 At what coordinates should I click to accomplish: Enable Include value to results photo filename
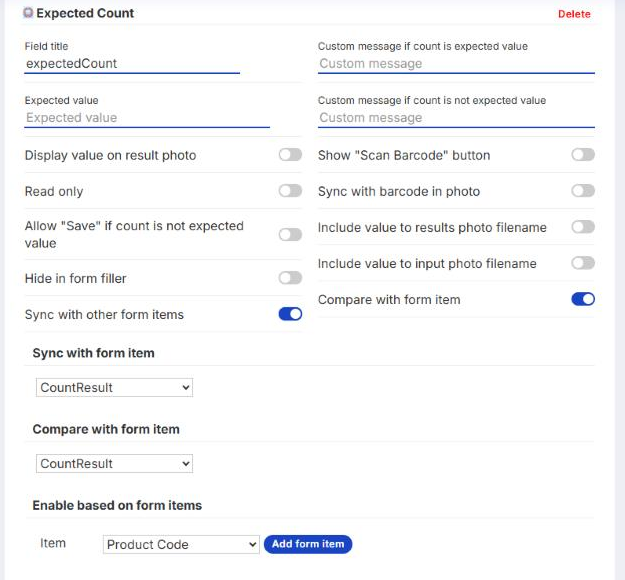click(x=583, y=227)
